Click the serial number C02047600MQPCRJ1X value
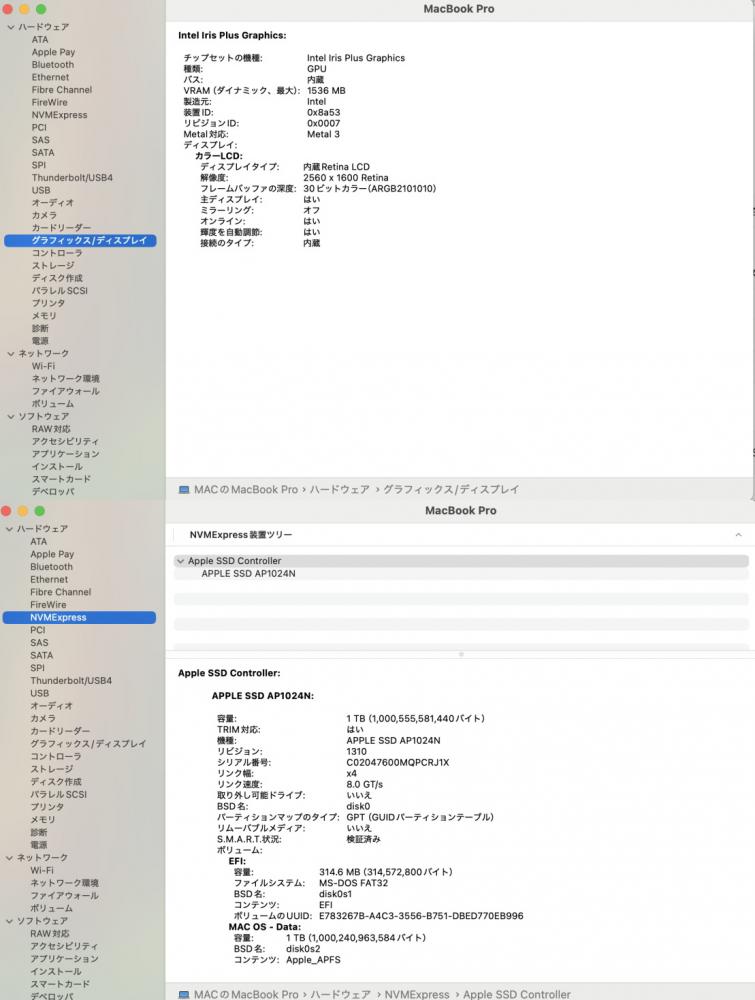Viewport: 755px width, 1000px height. coord(397,762)
